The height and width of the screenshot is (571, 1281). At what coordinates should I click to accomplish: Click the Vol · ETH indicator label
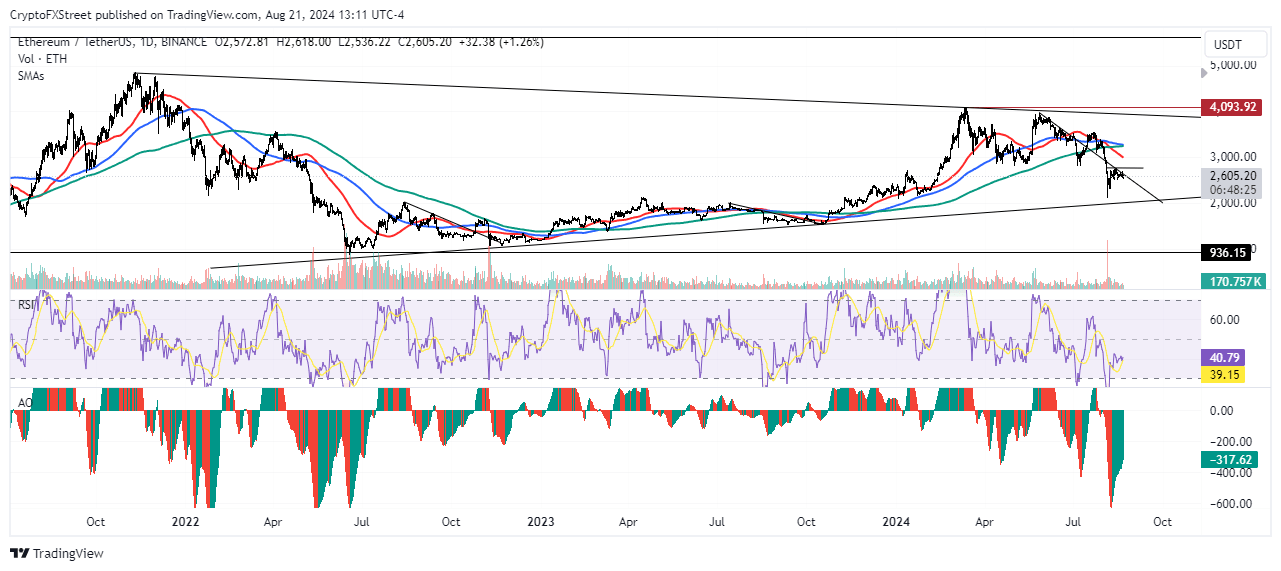point(42,60)
